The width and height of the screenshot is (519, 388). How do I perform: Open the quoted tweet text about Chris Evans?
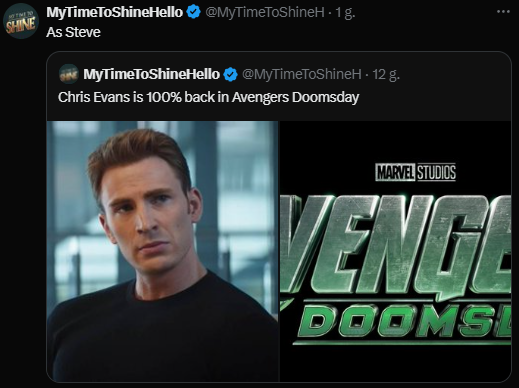208,97
